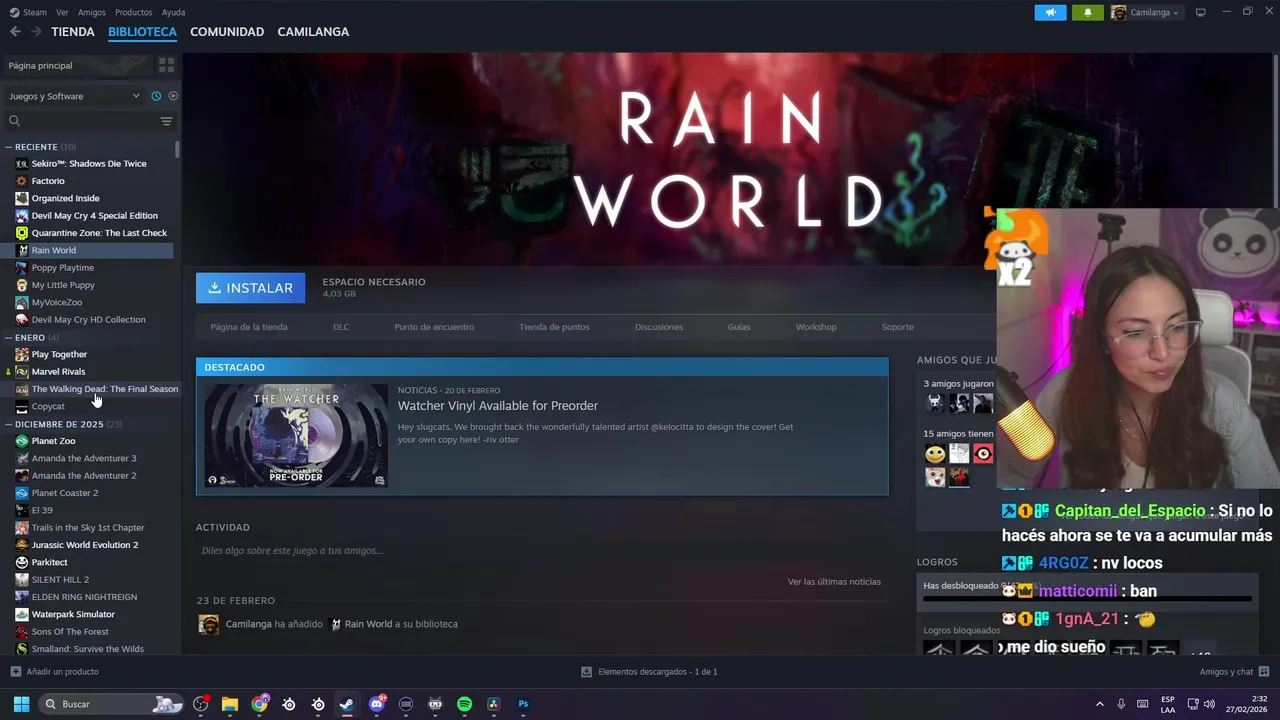
Task: Click The Watcher pre-order thumbnail
Action: coord(296,435)
